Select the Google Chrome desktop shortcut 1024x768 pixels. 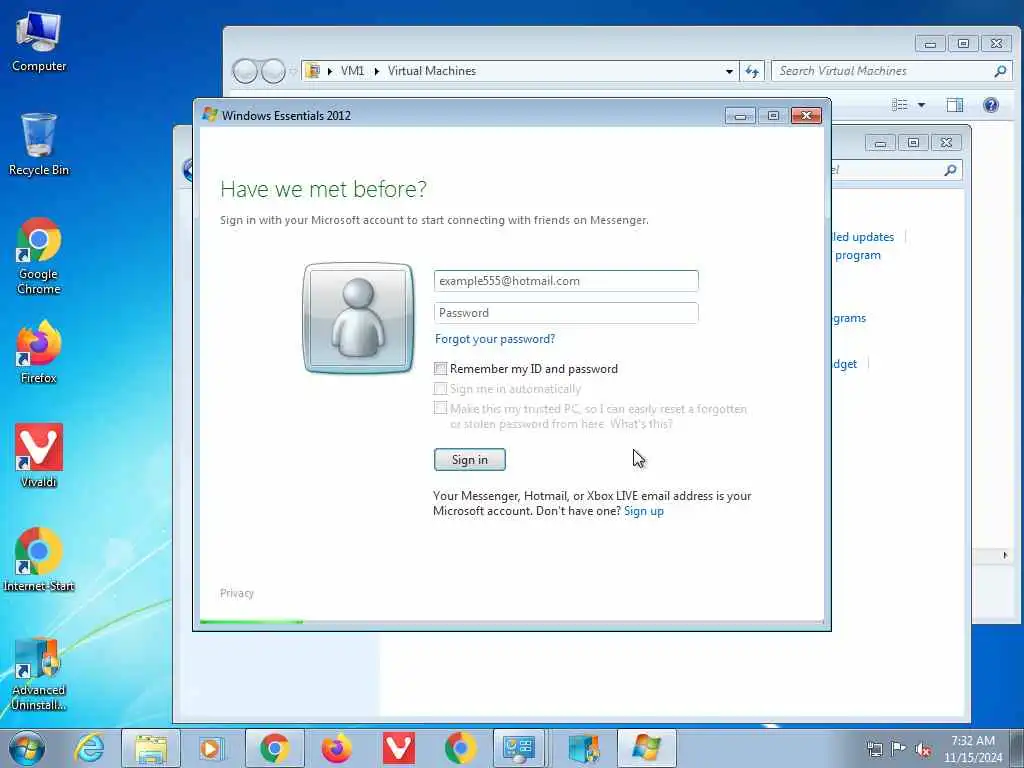pyautogui.click(x=39, y=256)
